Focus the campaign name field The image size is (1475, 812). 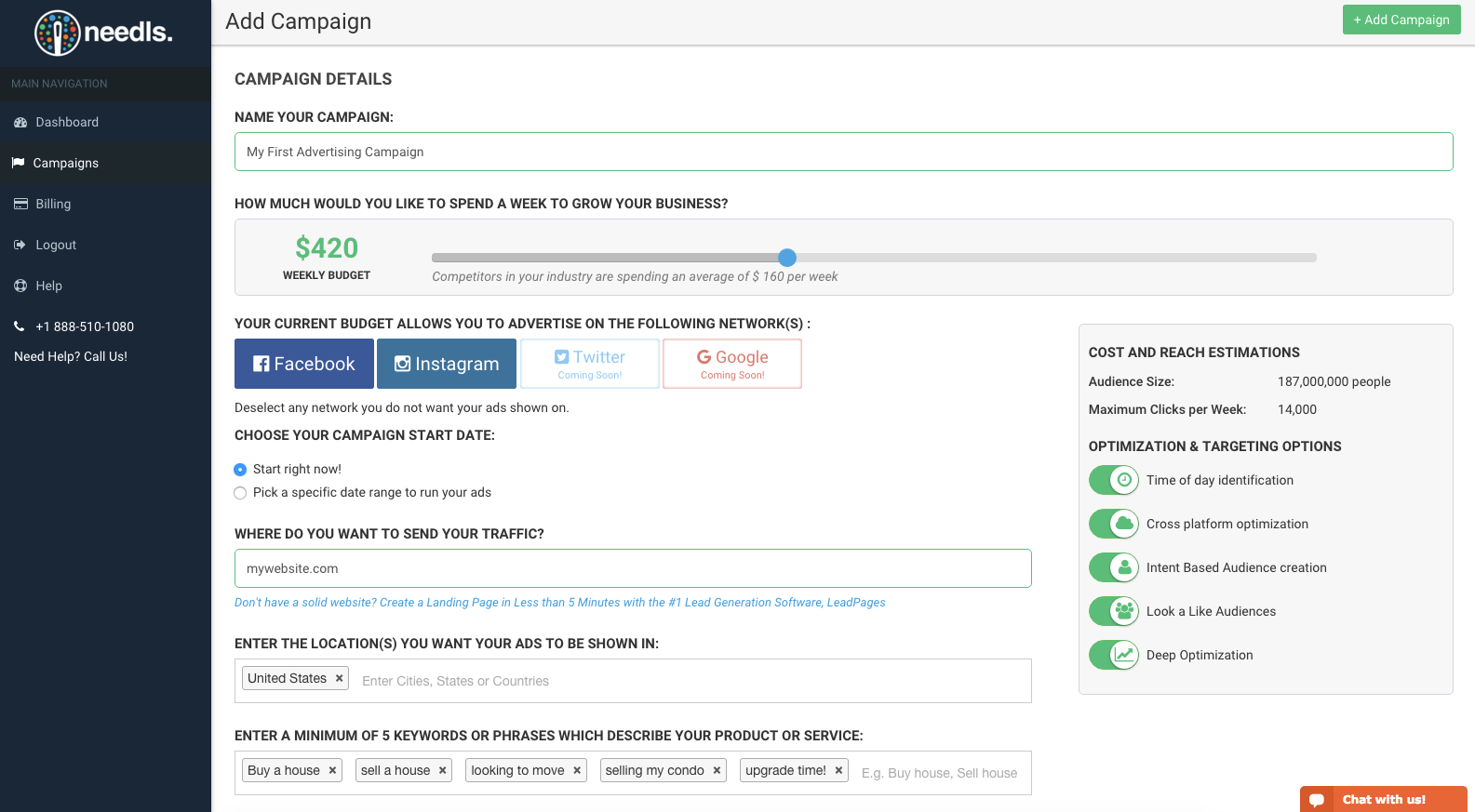coord(843,152)
